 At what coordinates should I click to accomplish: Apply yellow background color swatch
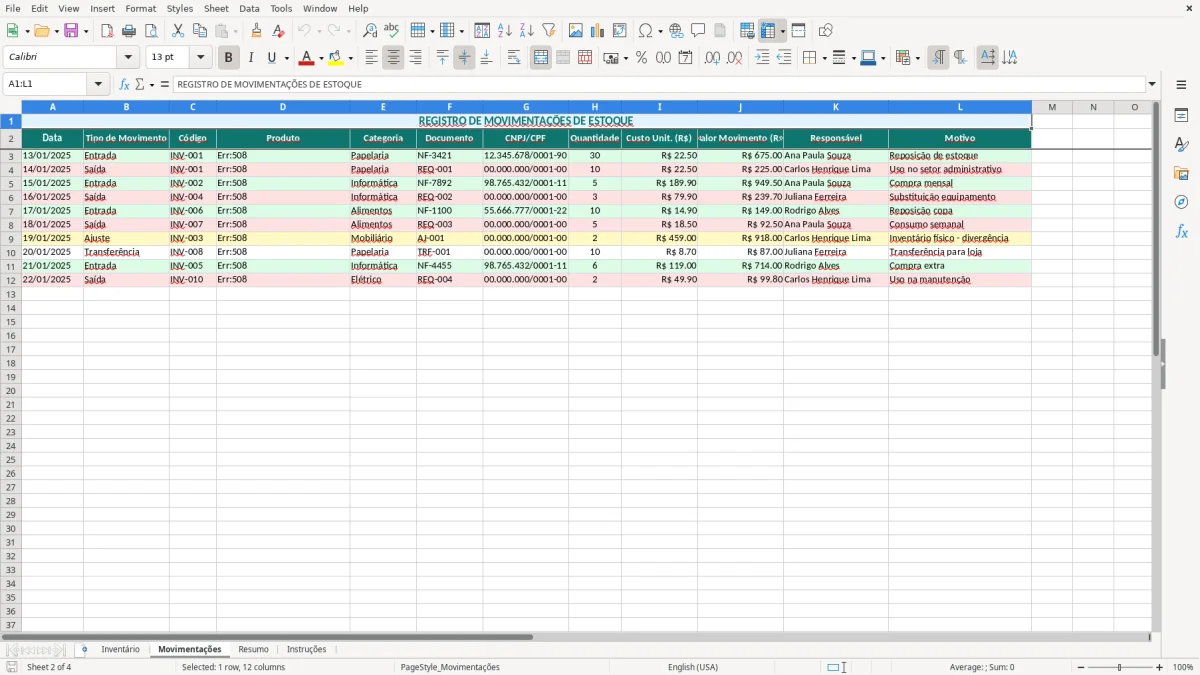pyautogui.click(x=336, y=58)
